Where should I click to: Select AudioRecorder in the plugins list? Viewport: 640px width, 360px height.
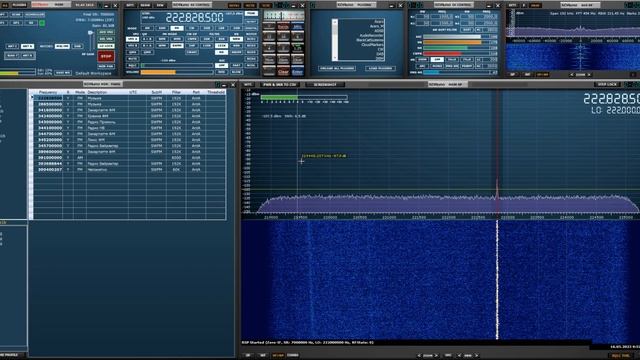[371, 36]
